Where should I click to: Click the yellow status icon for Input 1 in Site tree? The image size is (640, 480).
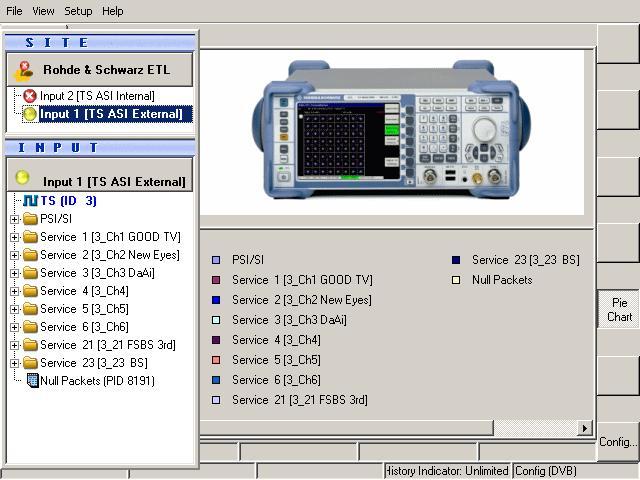(x=30, y=114)
